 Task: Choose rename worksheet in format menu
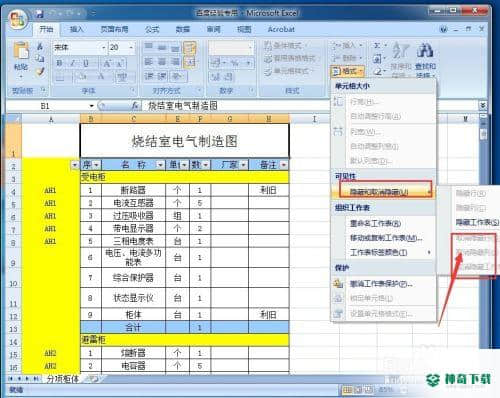pos(375,224)
